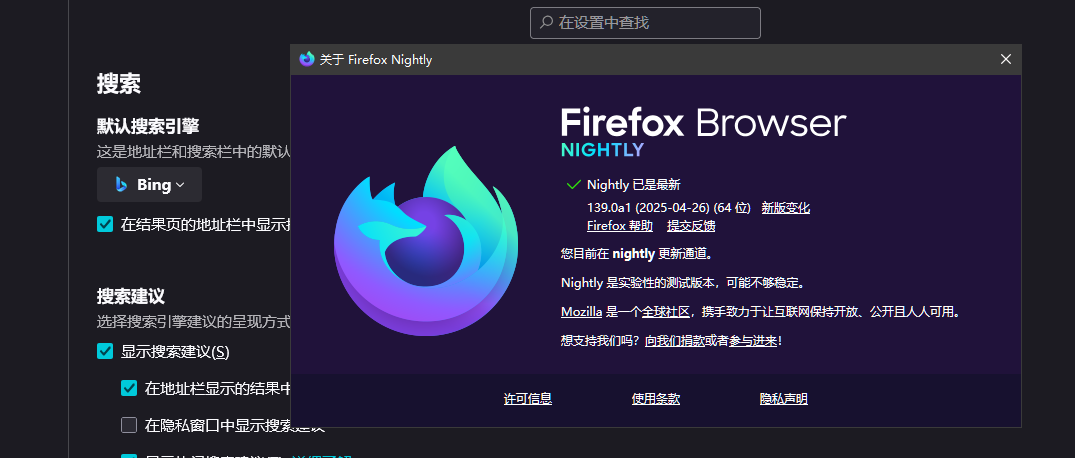Click the version text 139.0a1 (2025-04-26) (64 位)
This screenshot has height=458, width=1075.
(x=669, y=208)
